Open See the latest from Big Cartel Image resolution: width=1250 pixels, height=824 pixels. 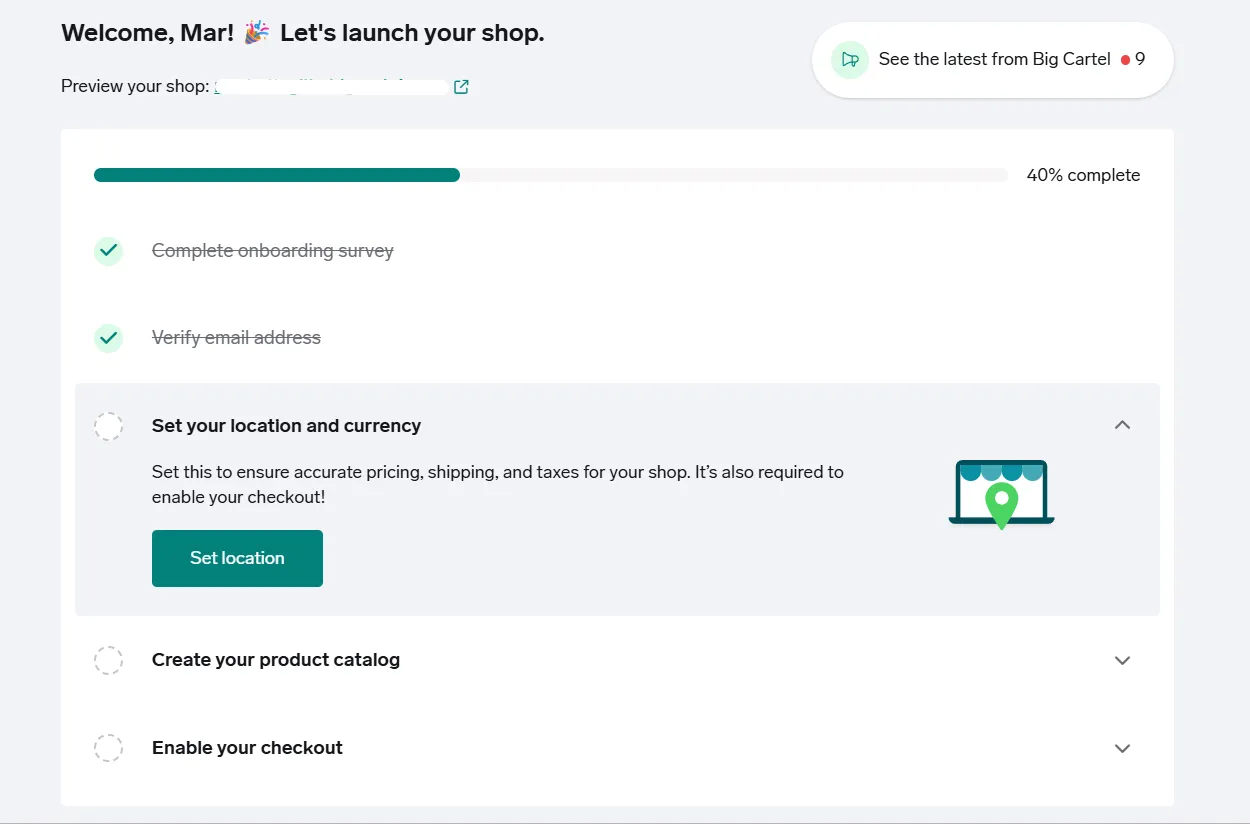(x=994, y=60)
